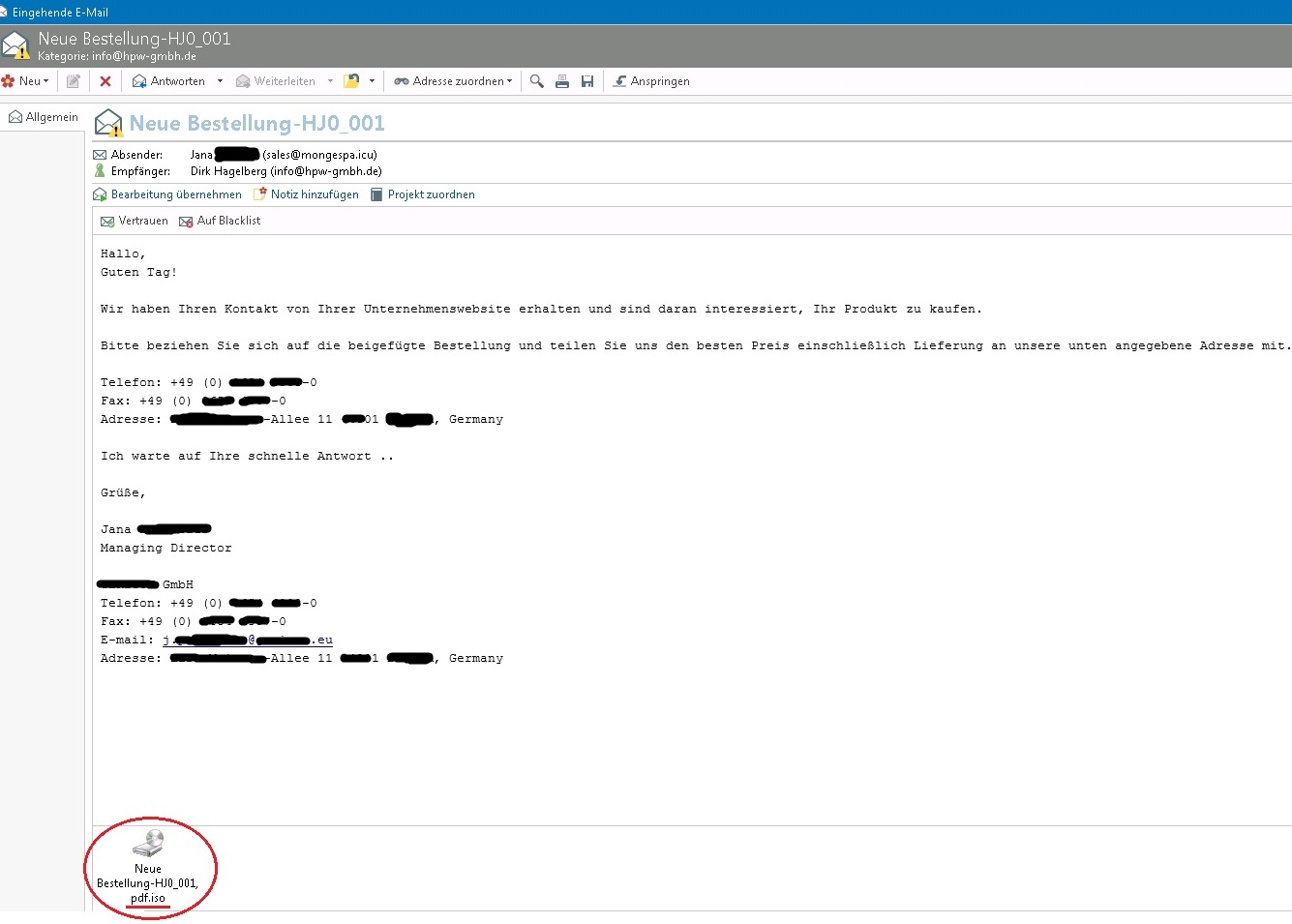This screenshot has width=1292, height=924.
Task: Select the Allgemein tab
Action: pos(44,117)
